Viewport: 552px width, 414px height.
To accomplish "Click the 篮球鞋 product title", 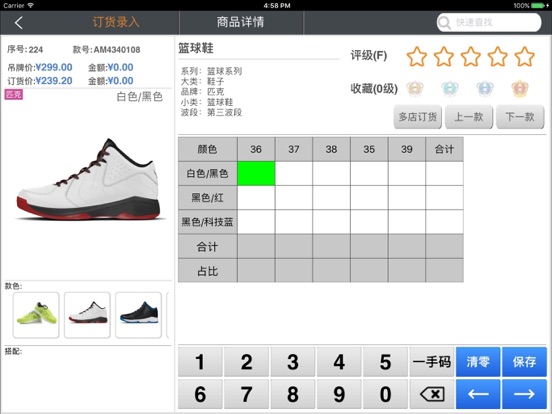I will click(196, 48).
